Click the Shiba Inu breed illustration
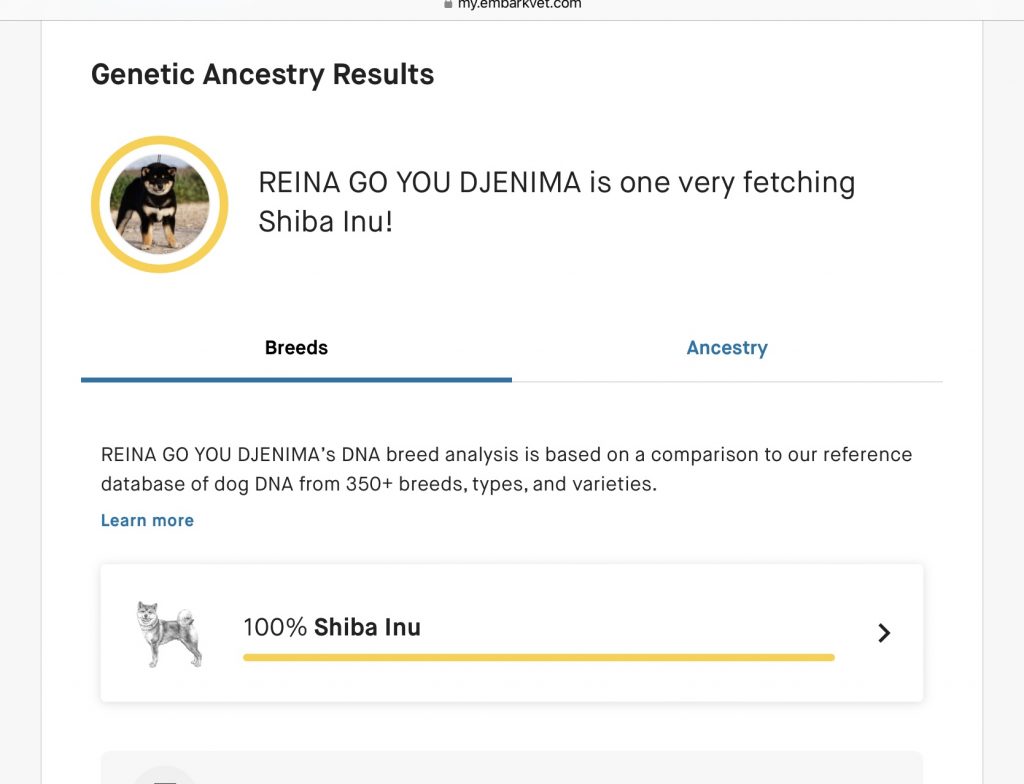Viewport: 1024px width, 784px height. coord(169,633)
